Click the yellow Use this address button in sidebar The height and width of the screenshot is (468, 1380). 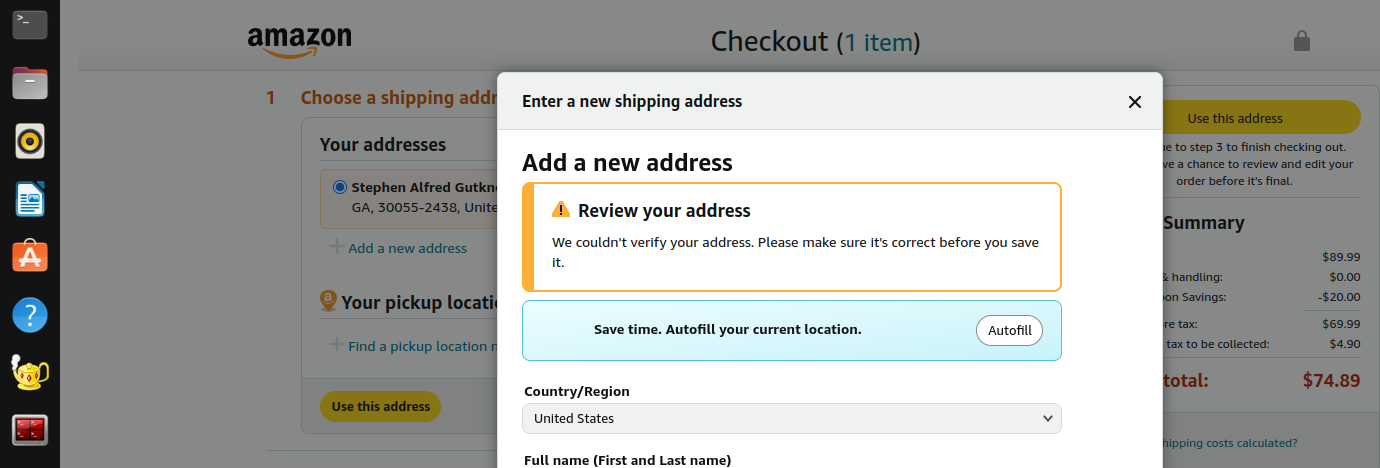[x=1260, y=118]
